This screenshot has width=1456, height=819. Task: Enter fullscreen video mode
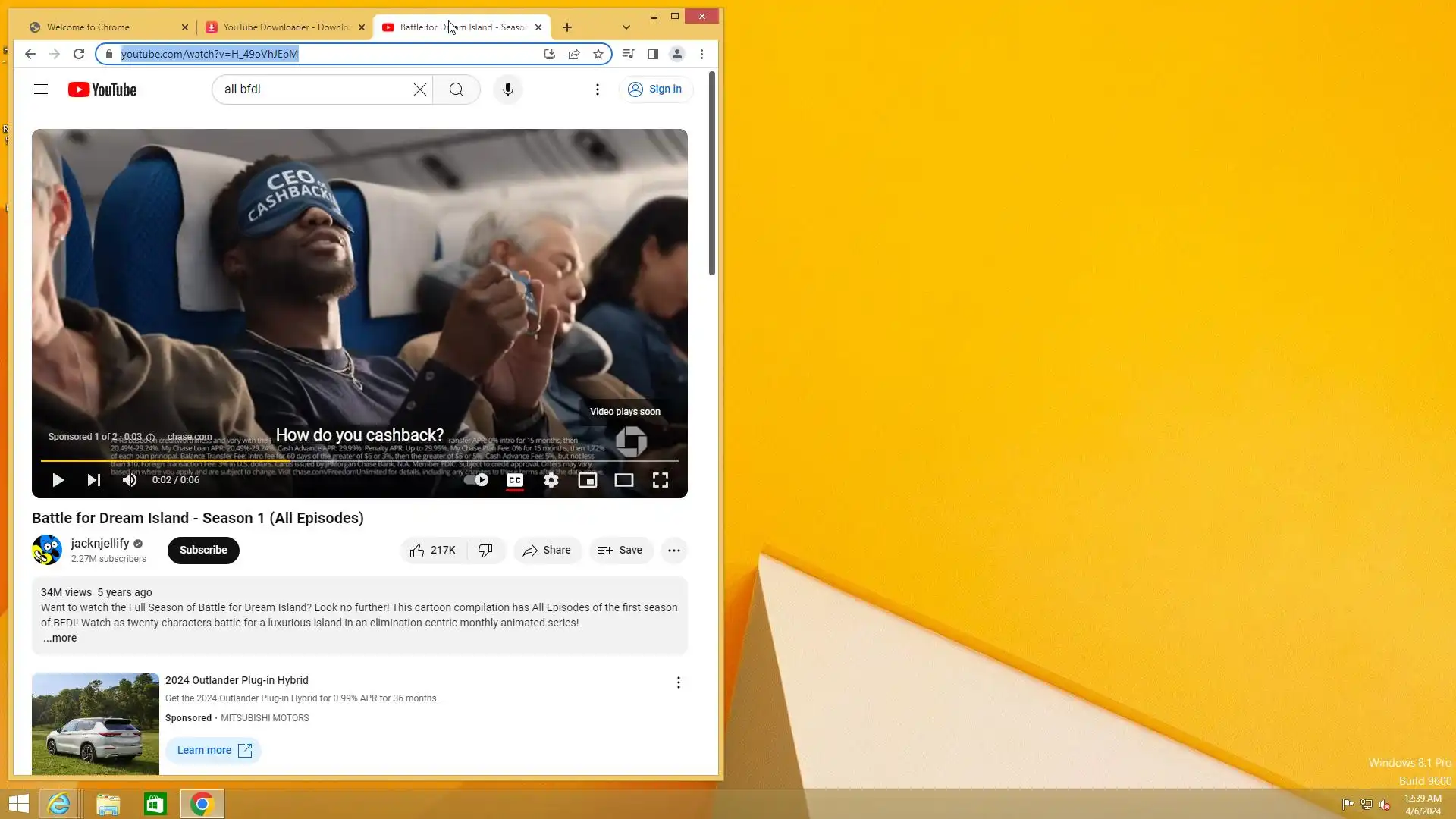[x=661, y=480]
